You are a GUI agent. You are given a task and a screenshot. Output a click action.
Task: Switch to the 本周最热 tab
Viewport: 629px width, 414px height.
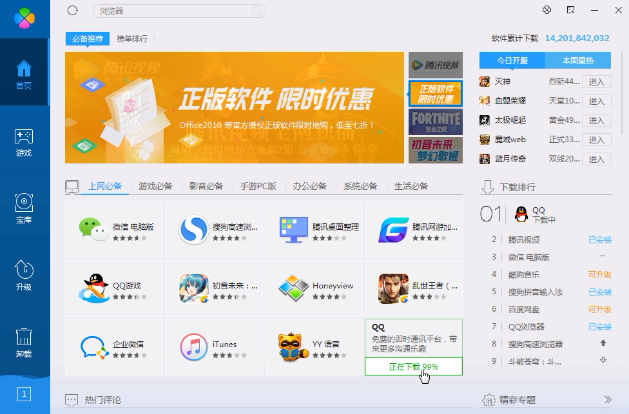point(578,61)
